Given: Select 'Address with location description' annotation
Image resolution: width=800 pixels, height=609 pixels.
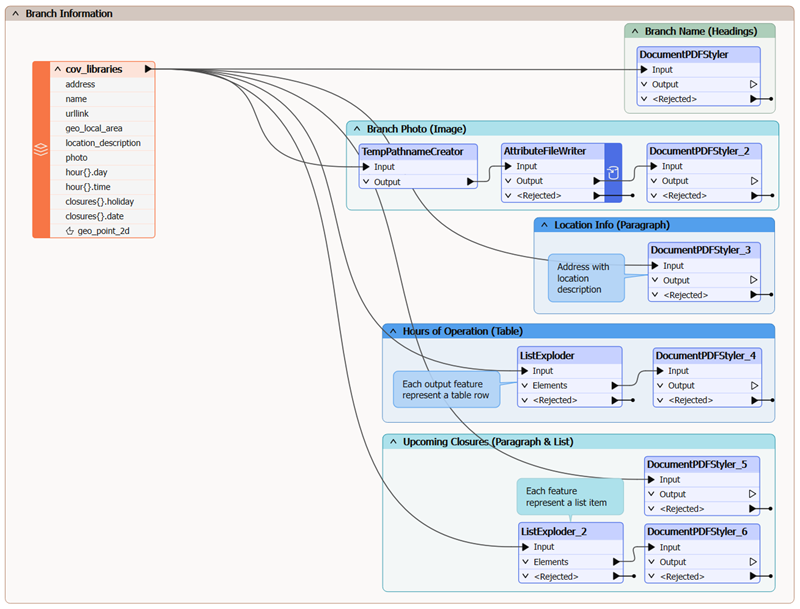Looking at the screenshot, I should tap(586, 278).
